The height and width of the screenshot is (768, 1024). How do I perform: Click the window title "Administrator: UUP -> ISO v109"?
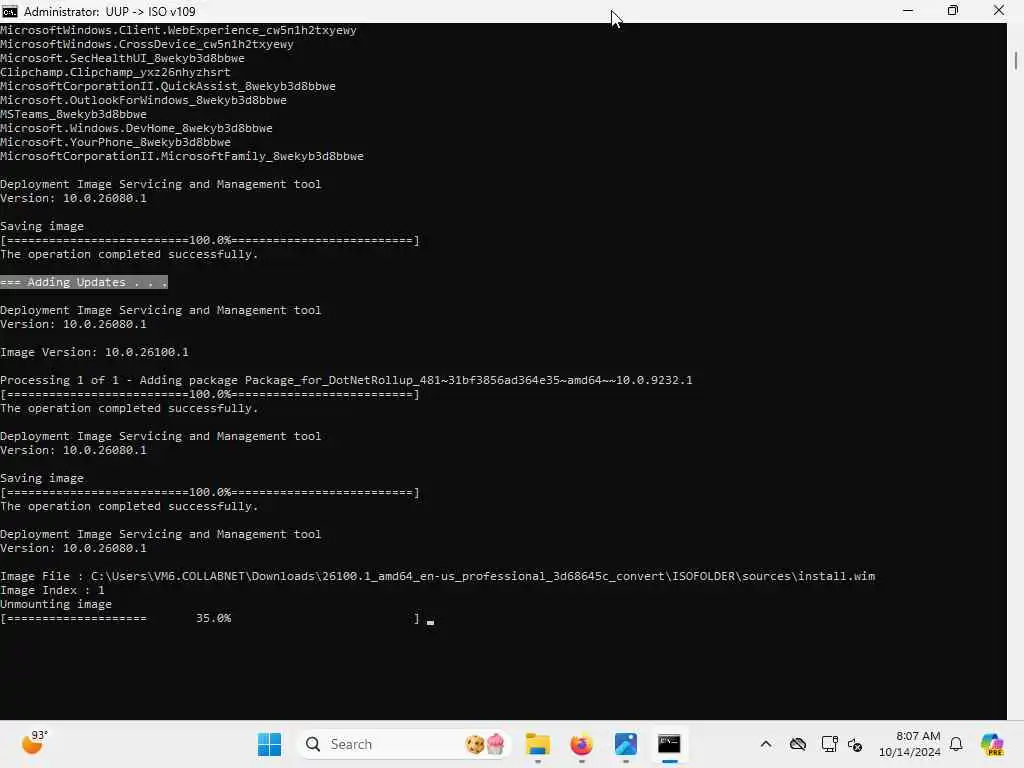coord(110,11)
